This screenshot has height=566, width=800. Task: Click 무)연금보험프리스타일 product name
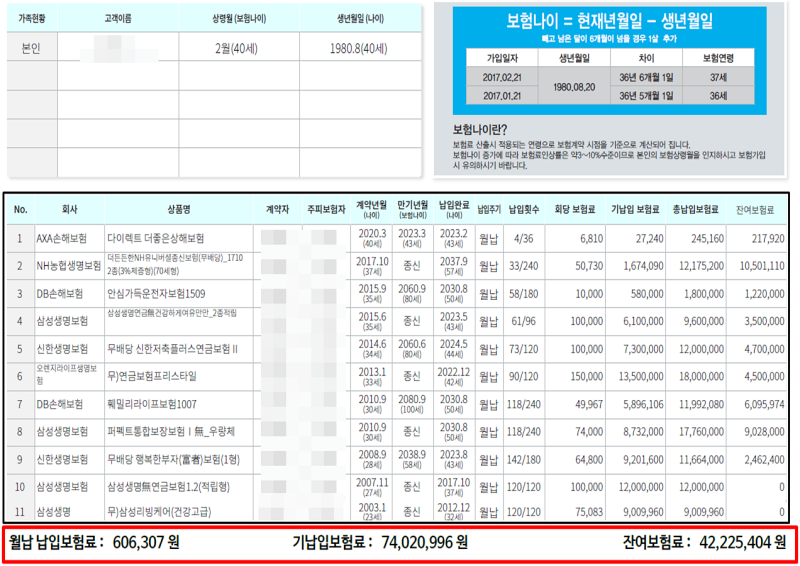click(x=152, y=377)
